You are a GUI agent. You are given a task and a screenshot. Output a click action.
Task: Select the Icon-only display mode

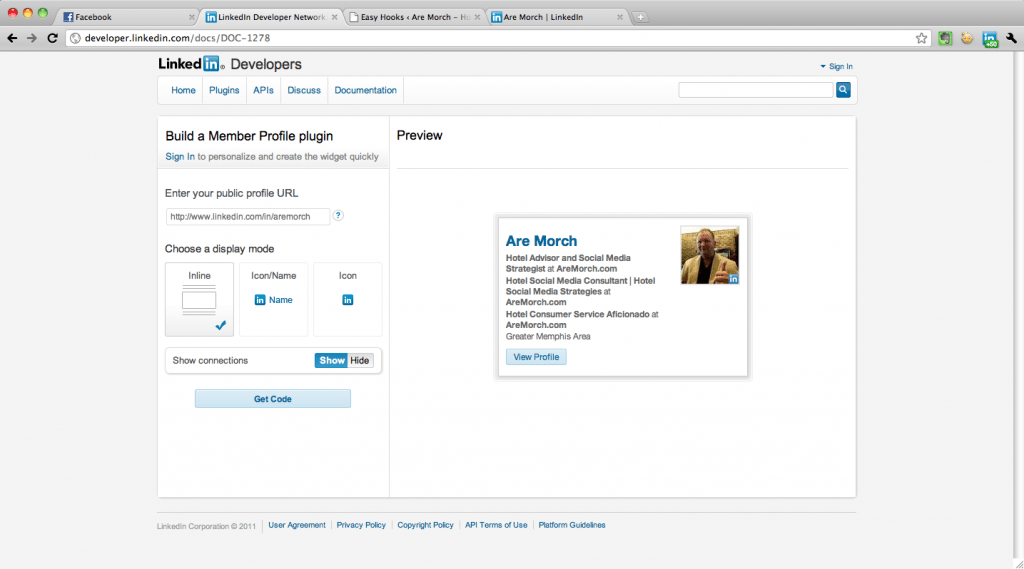[x=347, y=300]
